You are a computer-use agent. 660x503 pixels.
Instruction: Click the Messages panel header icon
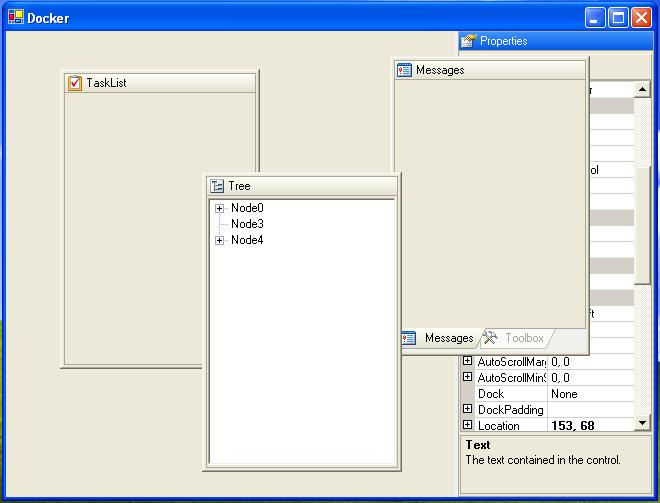[404, 70]
